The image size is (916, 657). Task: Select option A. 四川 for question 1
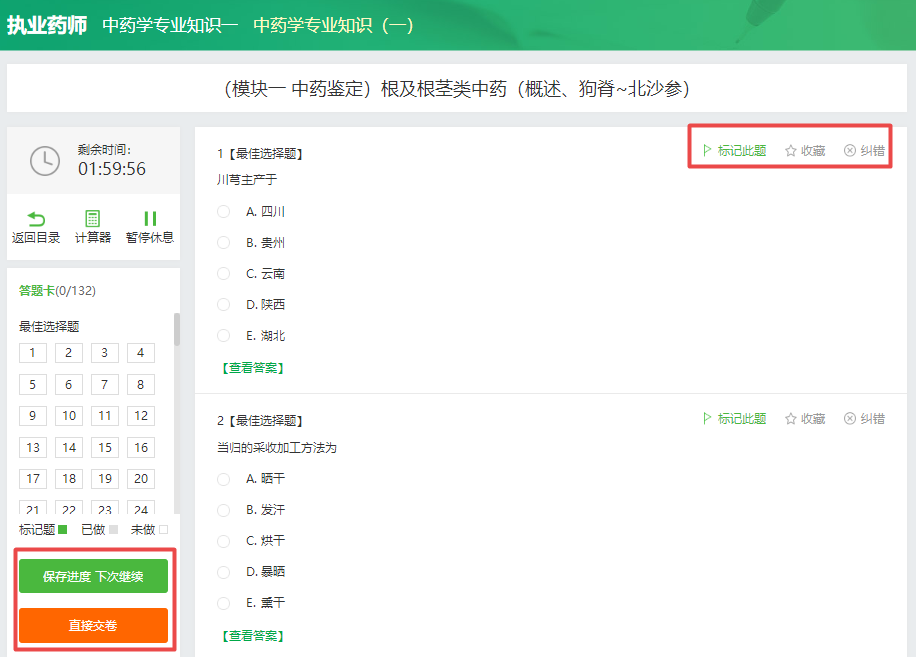[224, 212]
